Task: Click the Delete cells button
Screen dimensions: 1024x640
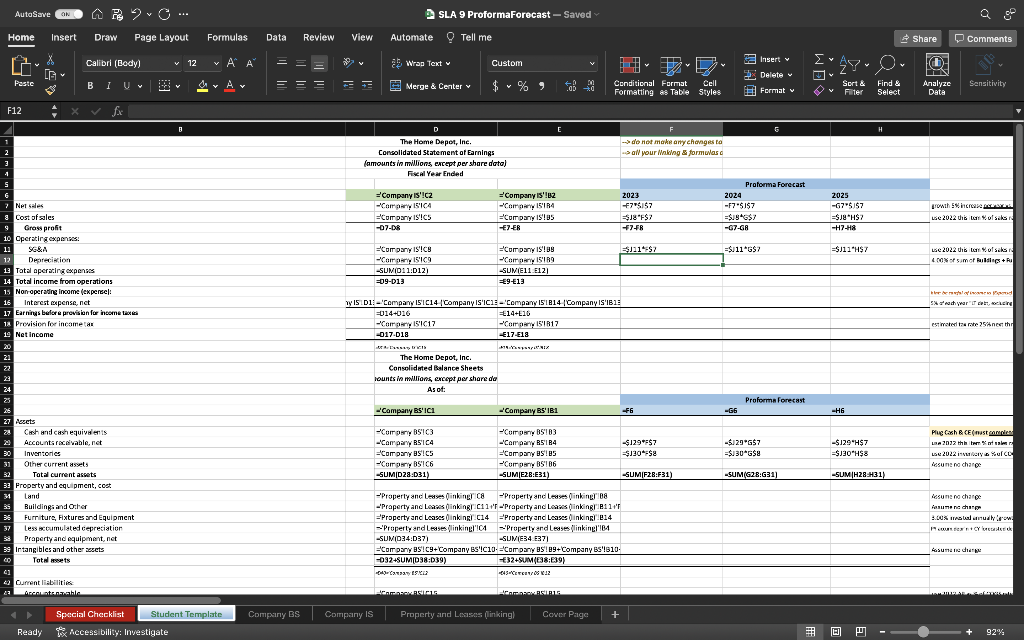Action: 768,74
